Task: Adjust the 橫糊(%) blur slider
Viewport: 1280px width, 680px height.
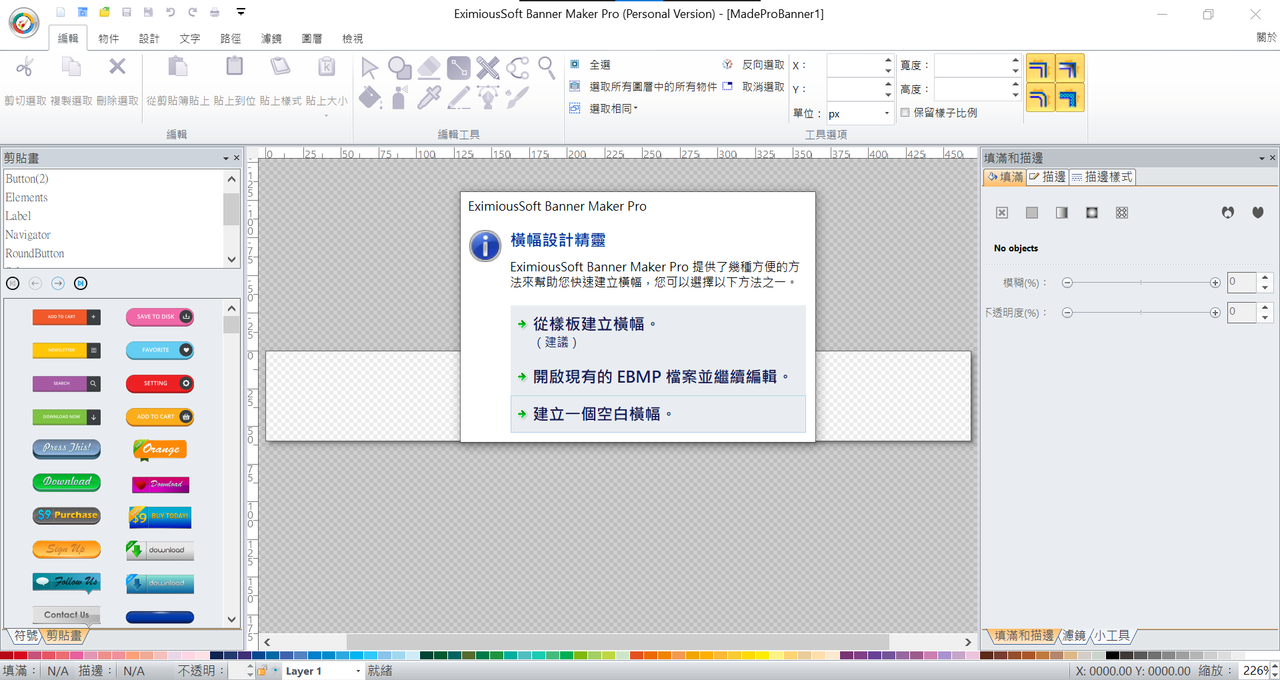Action: coord(1141,283)
